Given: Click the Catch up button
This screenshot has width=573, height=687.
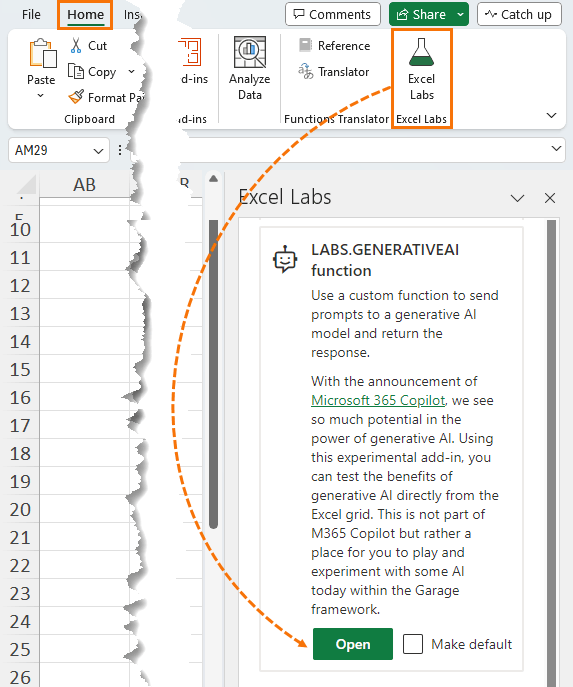Looking at the screenshot, I should click(x=519, y=14).
